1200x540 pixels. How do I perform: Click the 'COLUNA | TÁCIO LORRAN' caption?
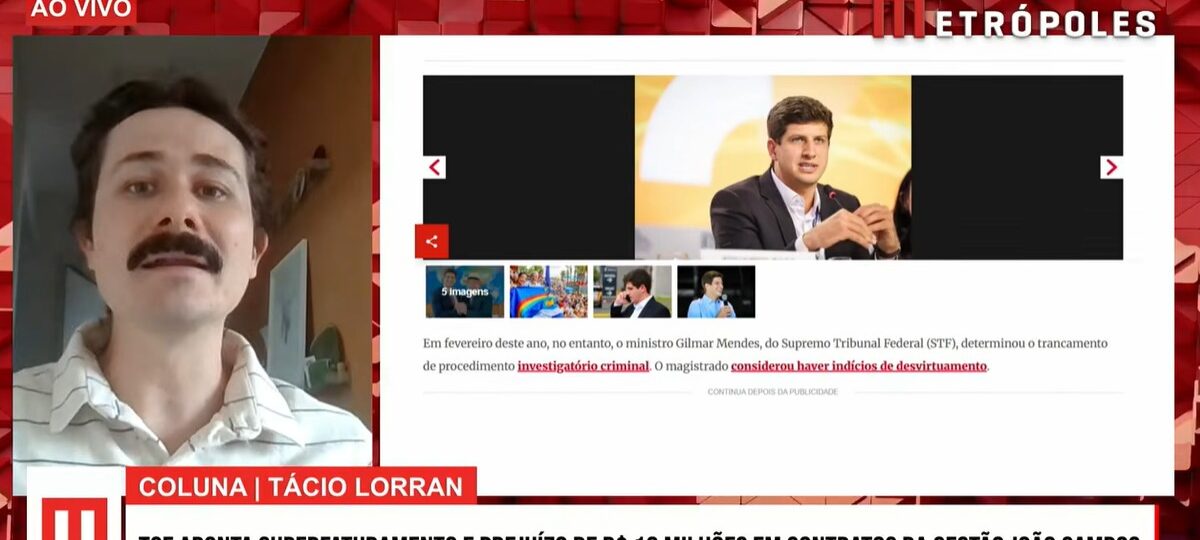click(x=301, y=487)
